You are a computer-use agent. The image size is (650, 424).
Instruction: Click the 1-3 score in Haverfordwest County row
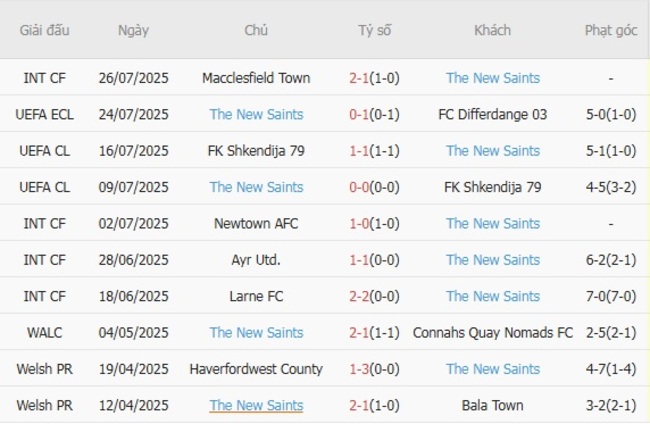(361, 369)
